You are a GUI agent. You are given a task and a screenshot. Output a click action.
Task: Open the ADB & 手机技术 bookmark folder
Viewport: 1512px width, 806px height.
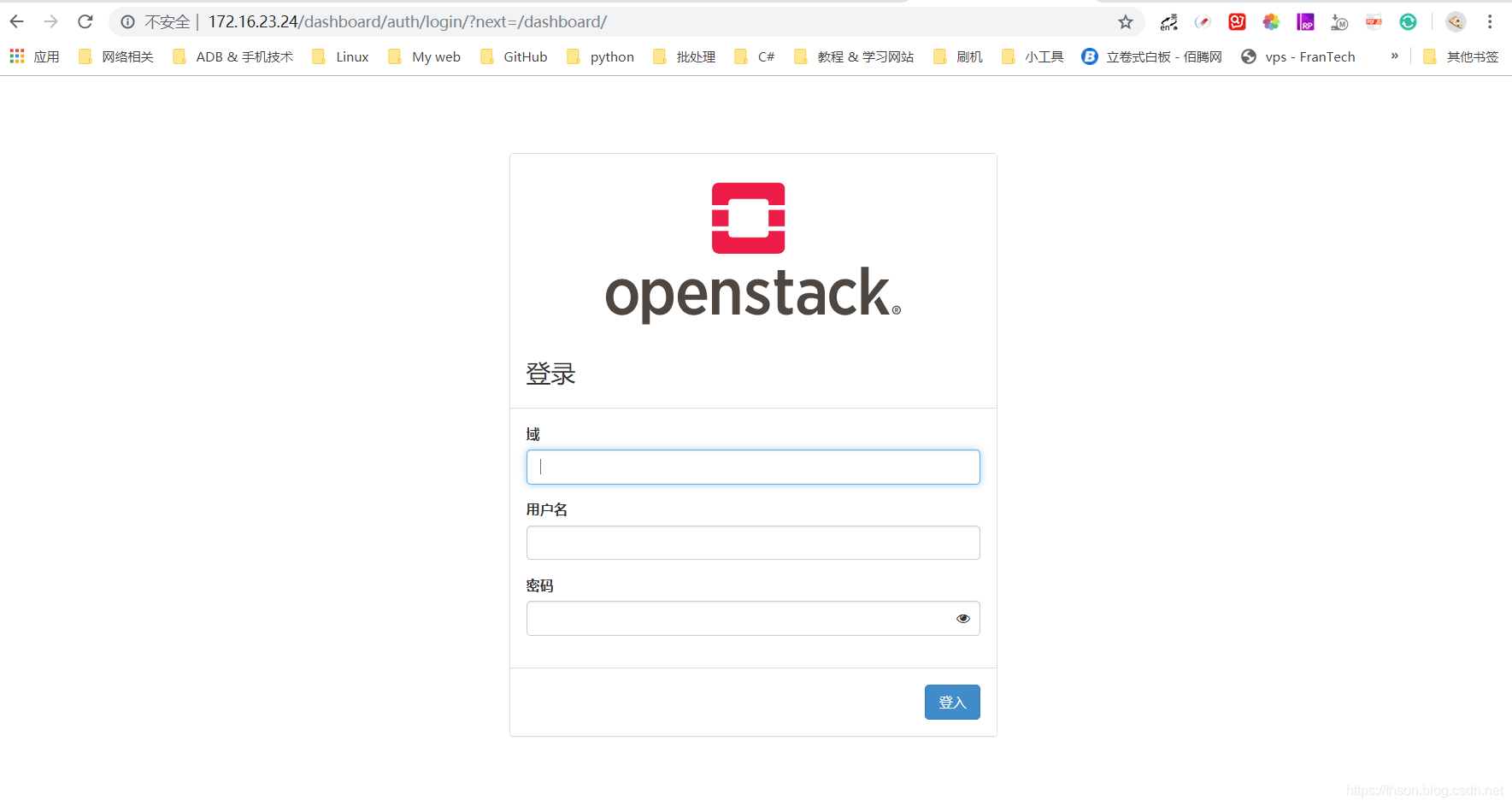[232, 56]
